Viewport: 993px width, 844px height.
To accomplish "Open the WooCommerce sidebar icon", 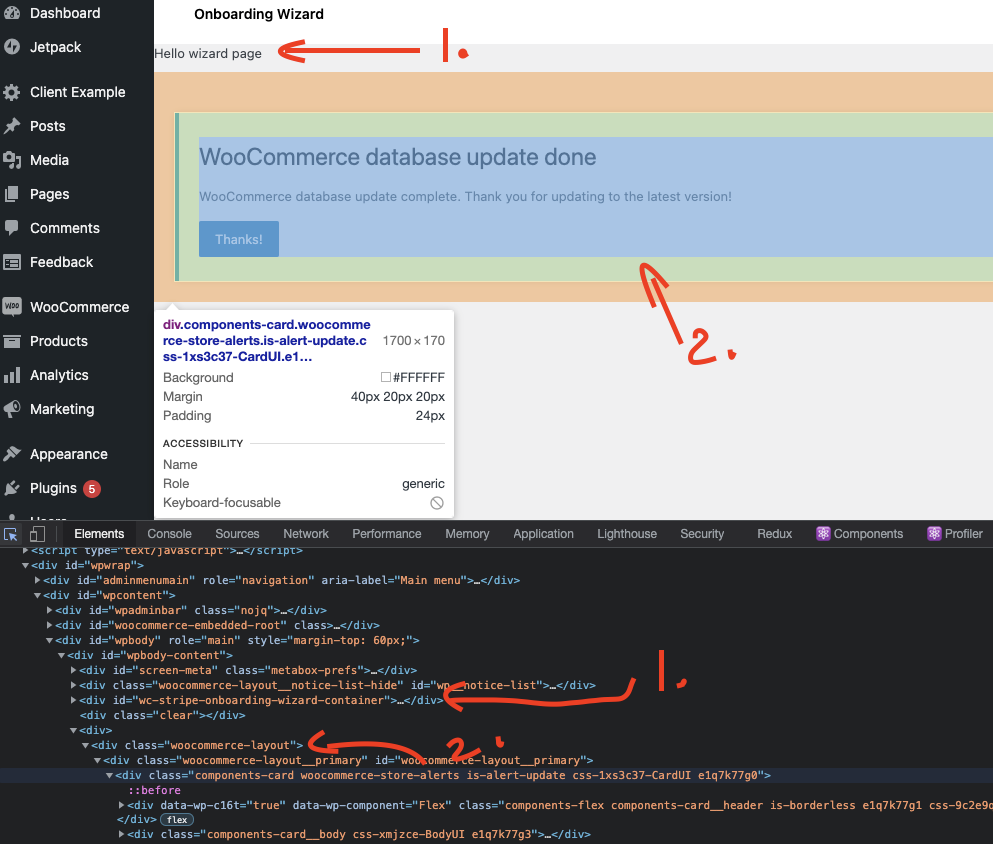I will tap(12, 307).
